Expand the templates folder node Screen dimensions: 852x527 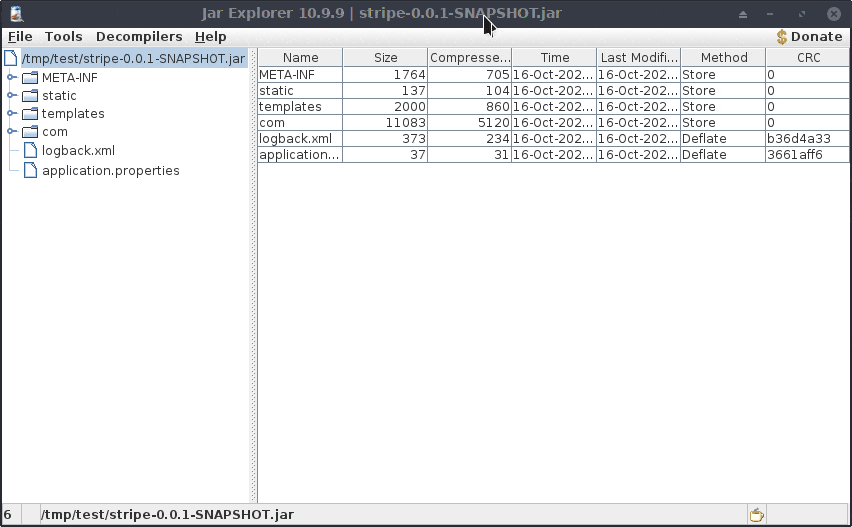coord(12,114)
